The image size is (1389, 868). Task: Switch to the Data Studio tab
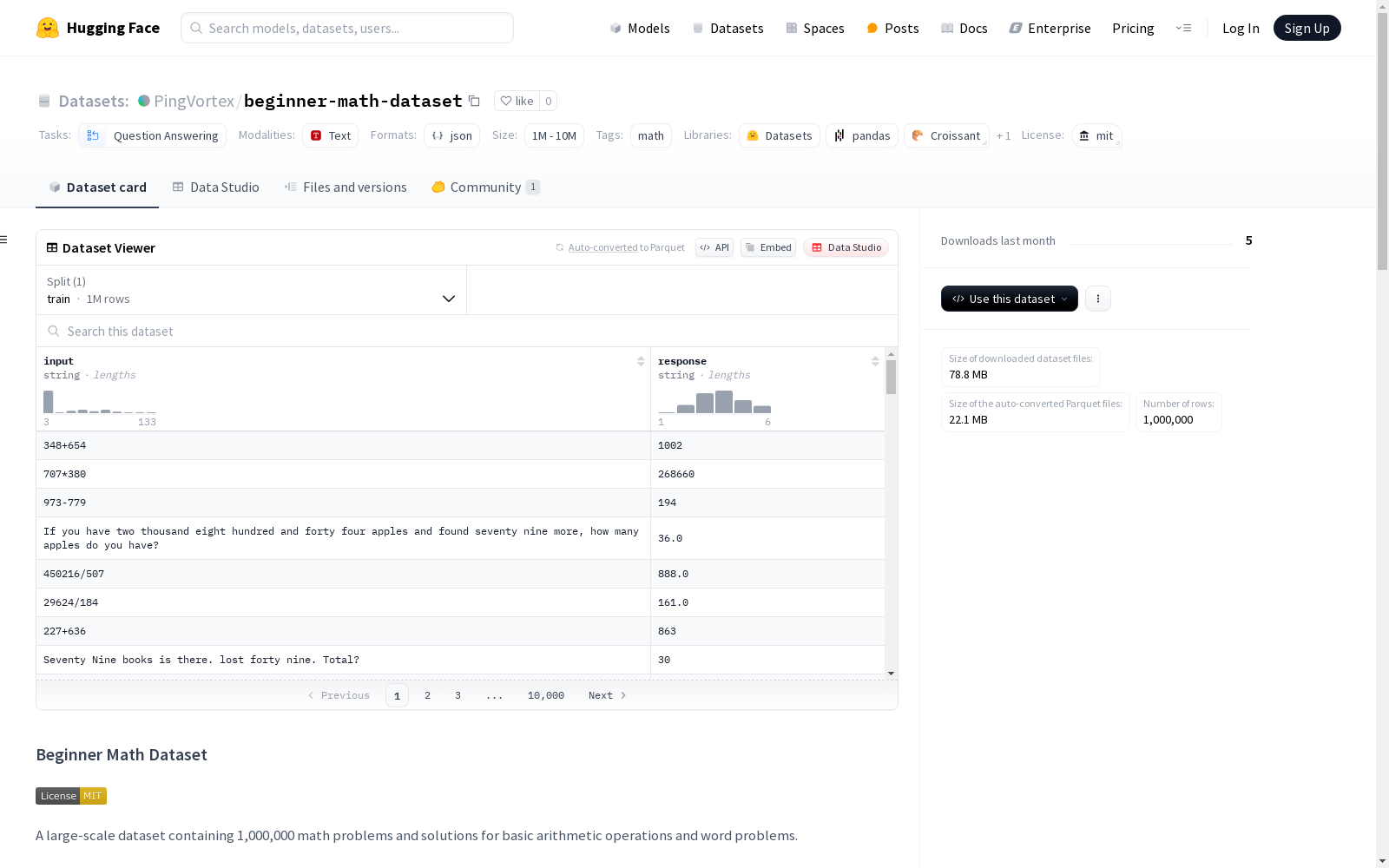215,187
